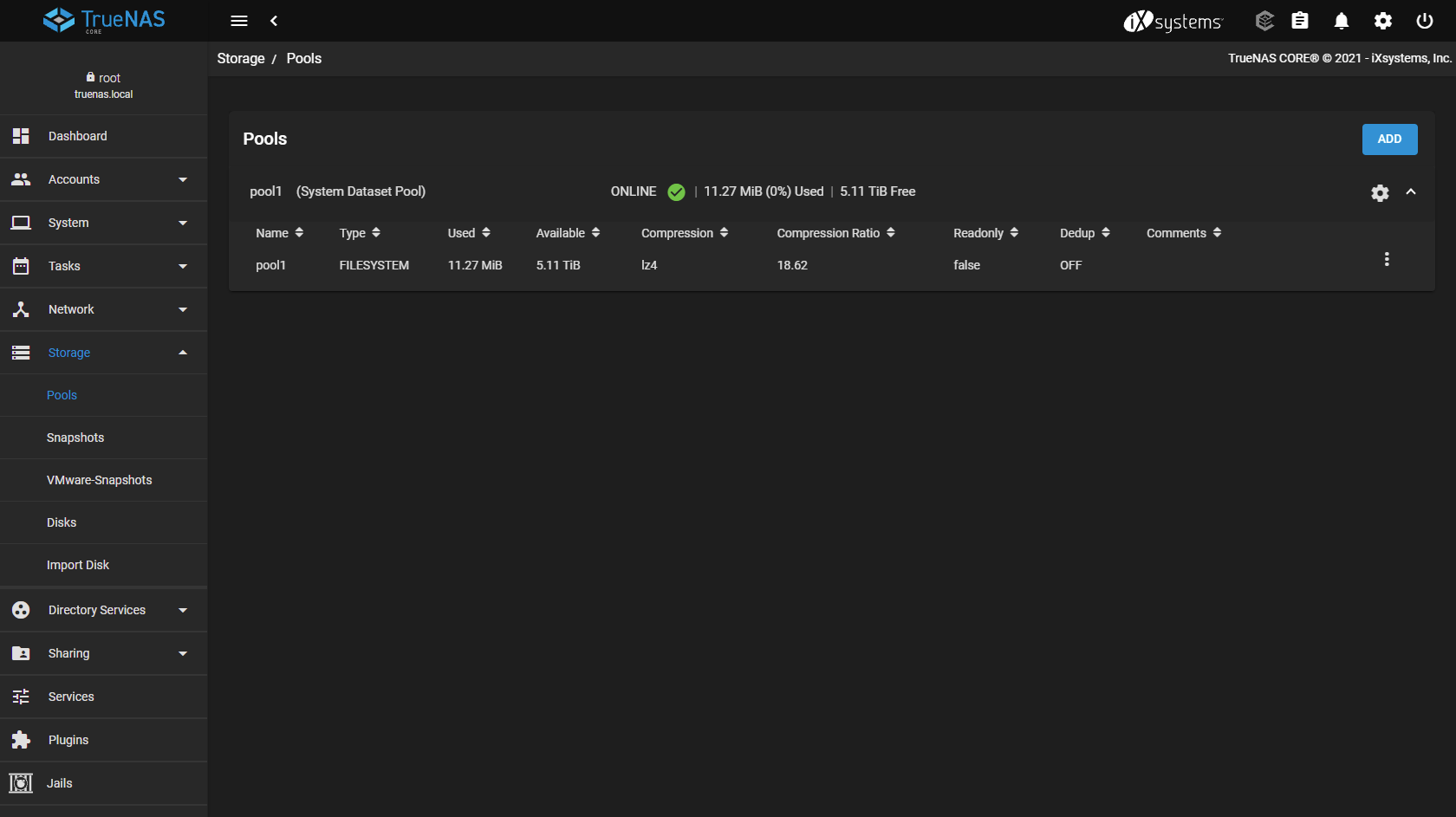Image resolution: width=1456 pixels, height=817 pixels.
Task: Click the FILESYSTEM type cell
Action: pyautogui.click(x=374, y=265)
